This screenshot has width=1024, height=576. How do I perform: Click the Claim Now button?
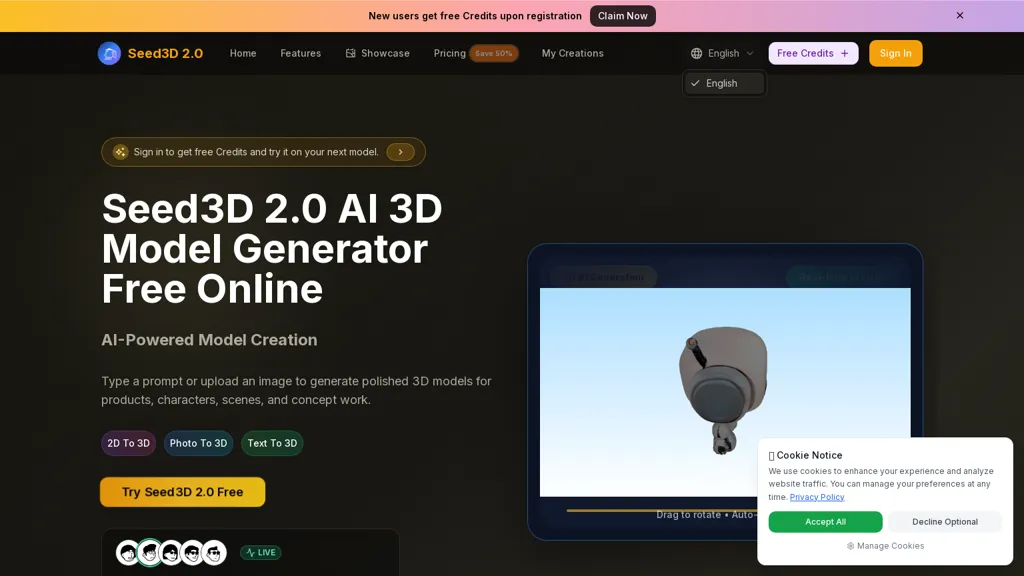622,16
